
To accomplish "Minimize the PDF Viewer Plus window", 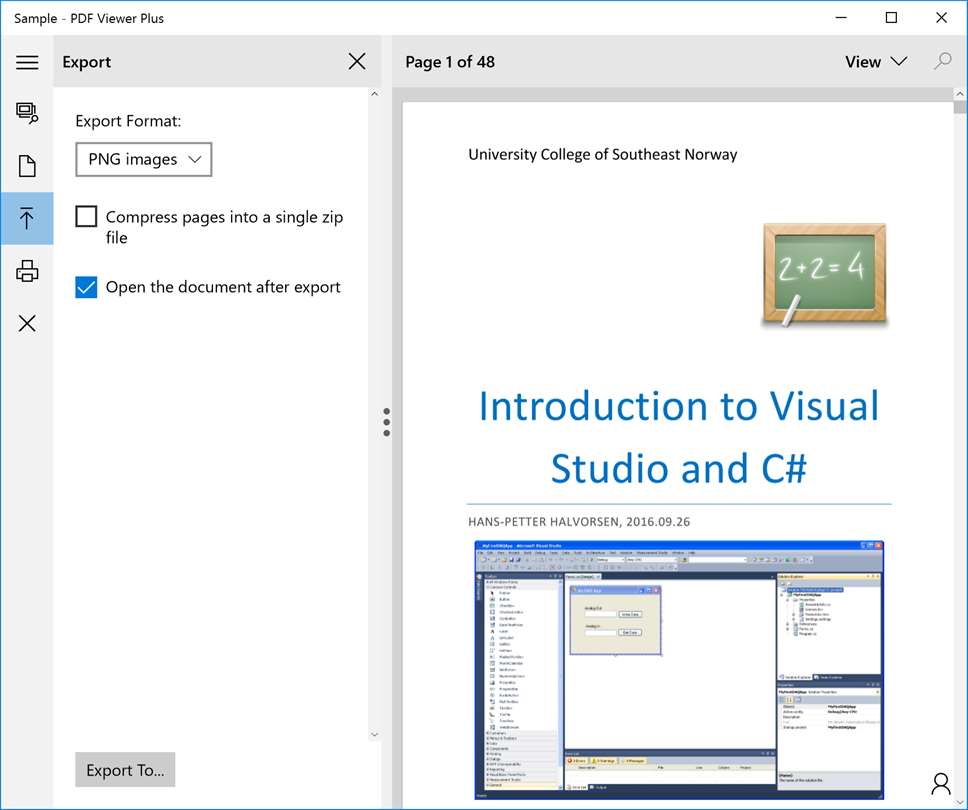I will point(841,17).
